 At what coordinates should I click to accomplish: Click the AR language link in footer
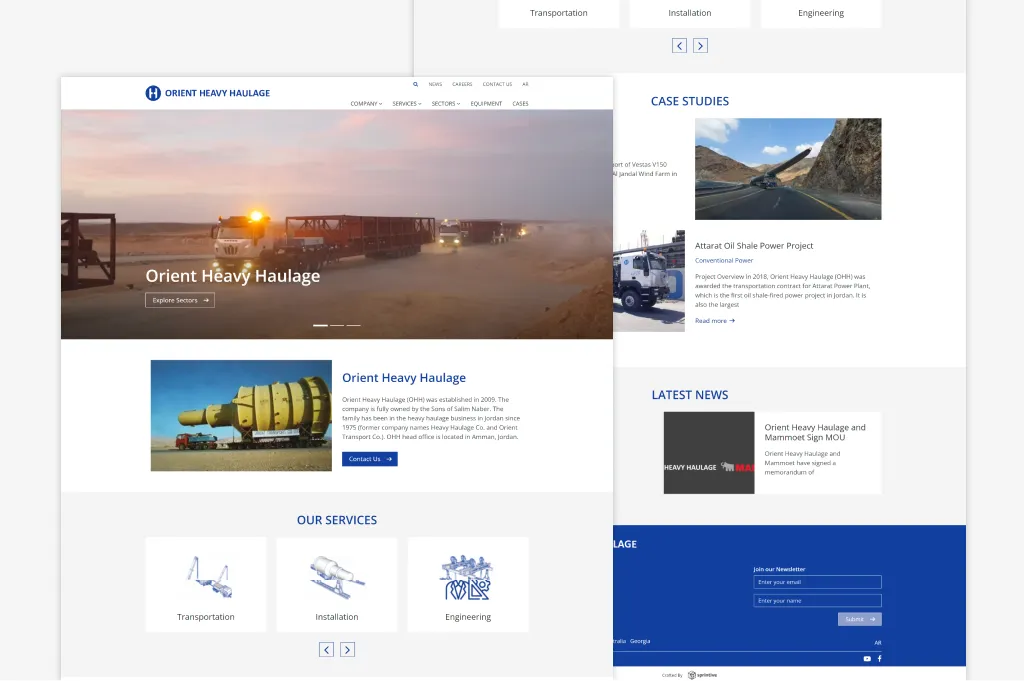[x=878, y=642]
